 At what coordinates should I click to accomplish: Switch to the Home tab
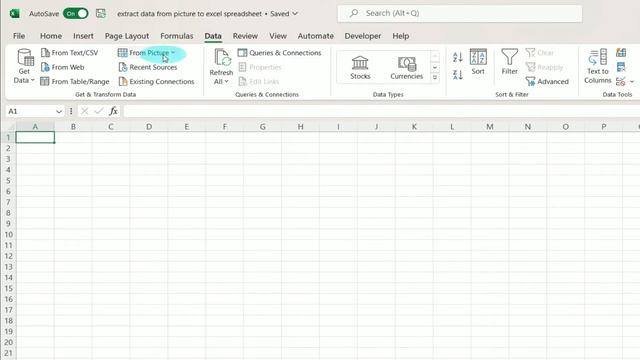point(51,36)
